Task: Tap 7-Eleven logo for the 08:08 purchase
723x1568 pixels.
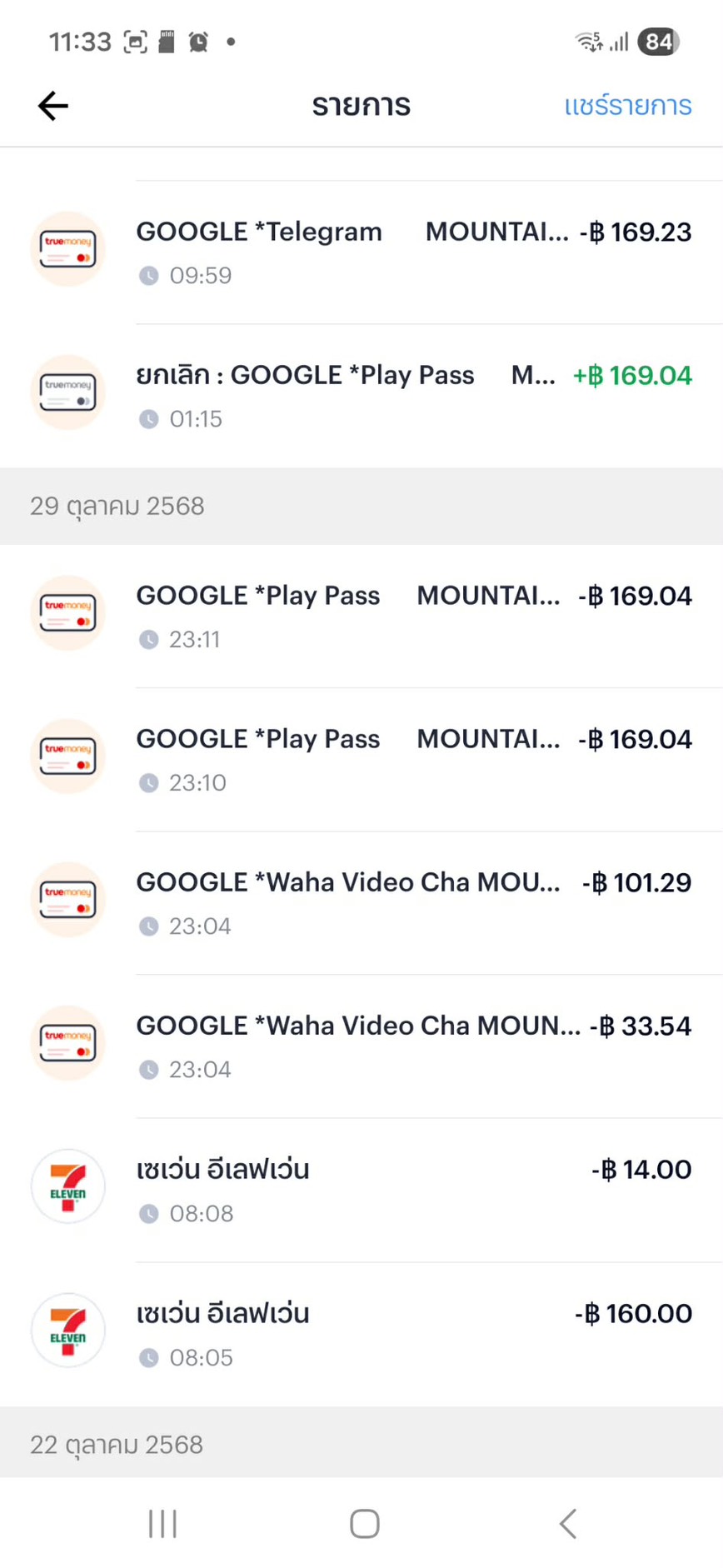Action: (67, 1186)
